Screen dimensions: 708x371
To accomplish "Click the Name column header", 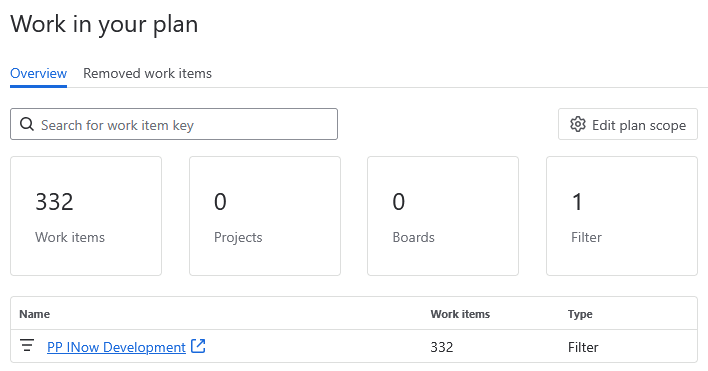I will tap(34, 314).
